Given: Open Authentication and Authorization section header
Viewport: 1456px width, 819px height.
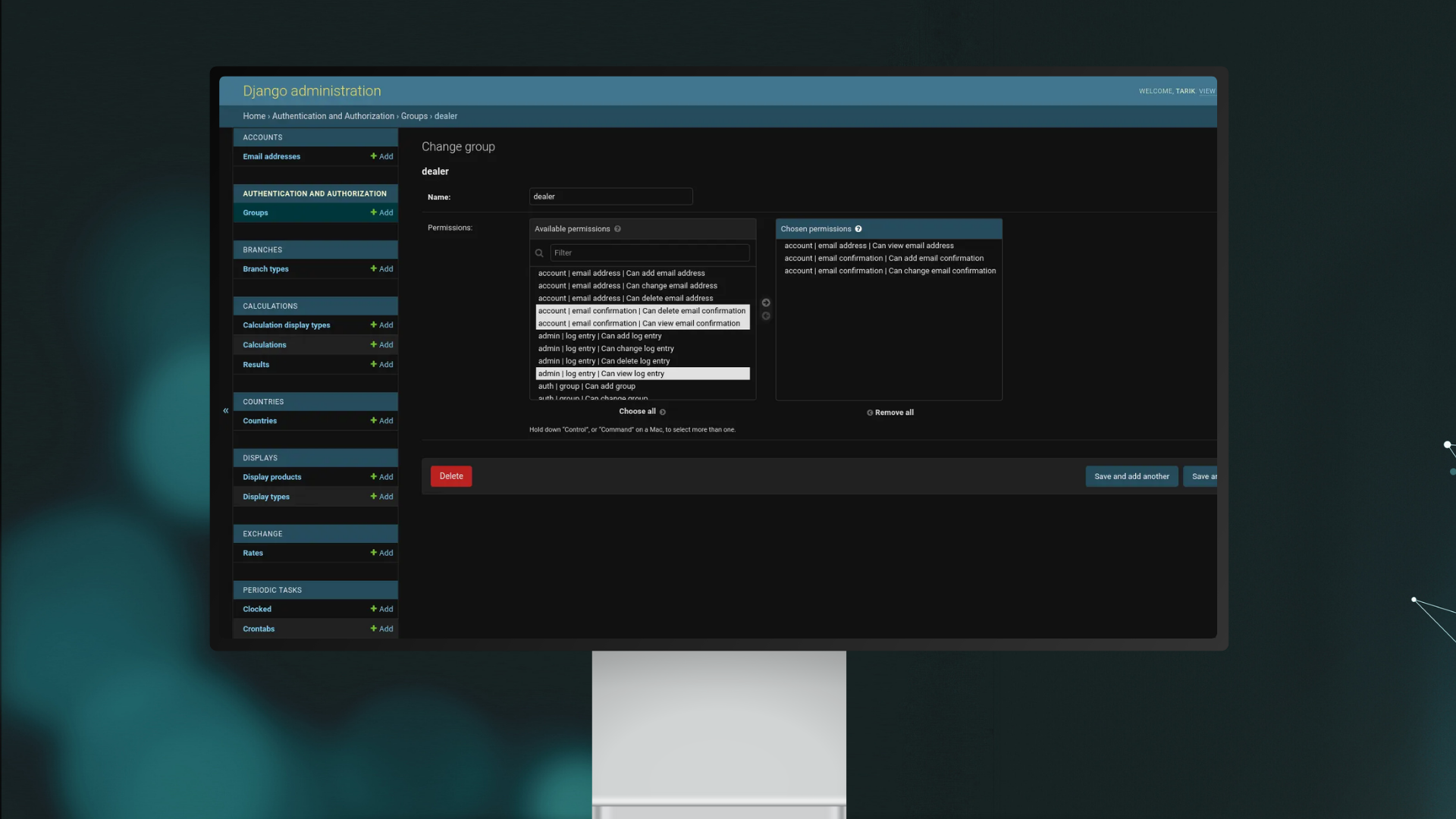Looking at the screenshot, I should coord(315,193).
